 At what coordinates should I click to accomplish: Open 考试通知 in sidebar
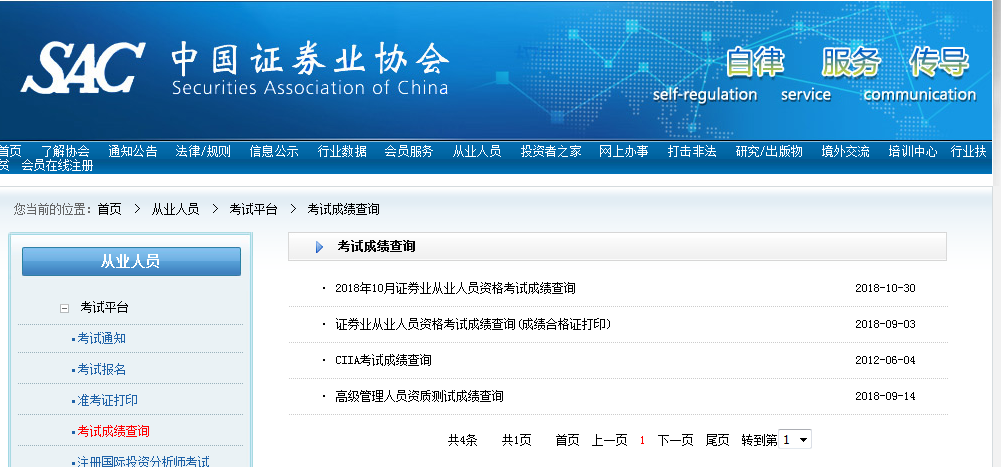pos(102,339)
